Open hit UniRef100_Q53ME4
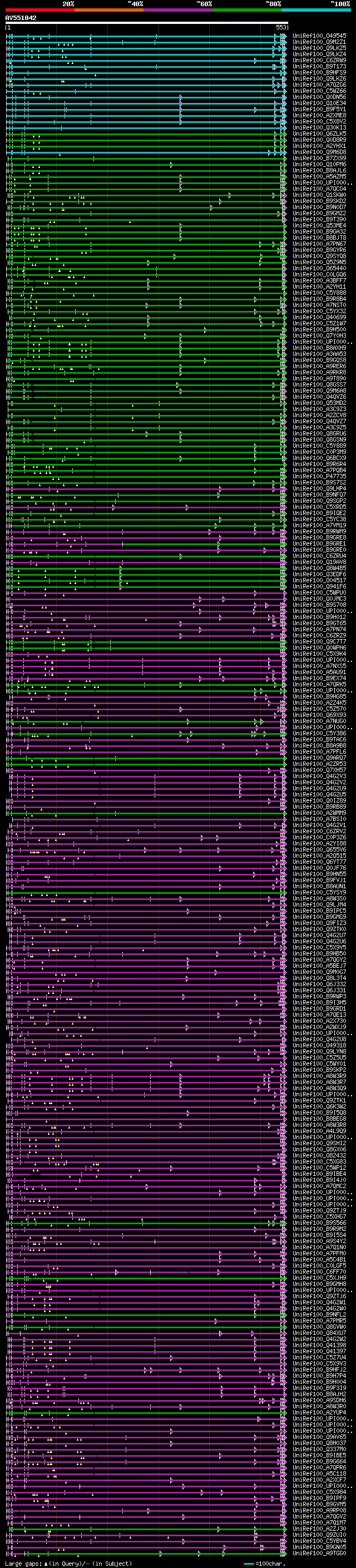 tap(319, 225)
